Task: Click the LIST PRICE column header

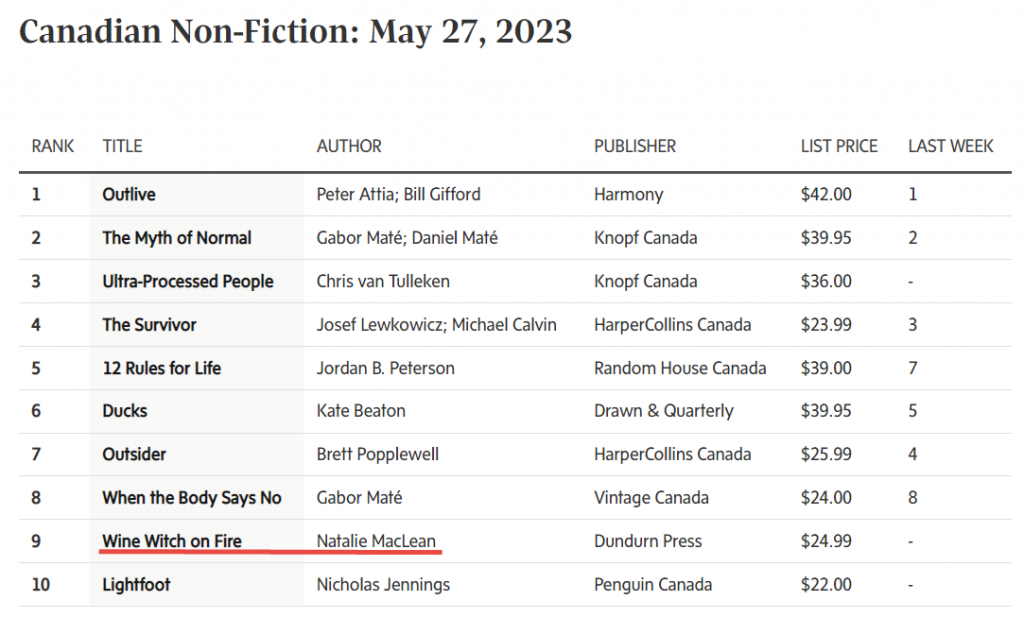Action: pos(839,146)
